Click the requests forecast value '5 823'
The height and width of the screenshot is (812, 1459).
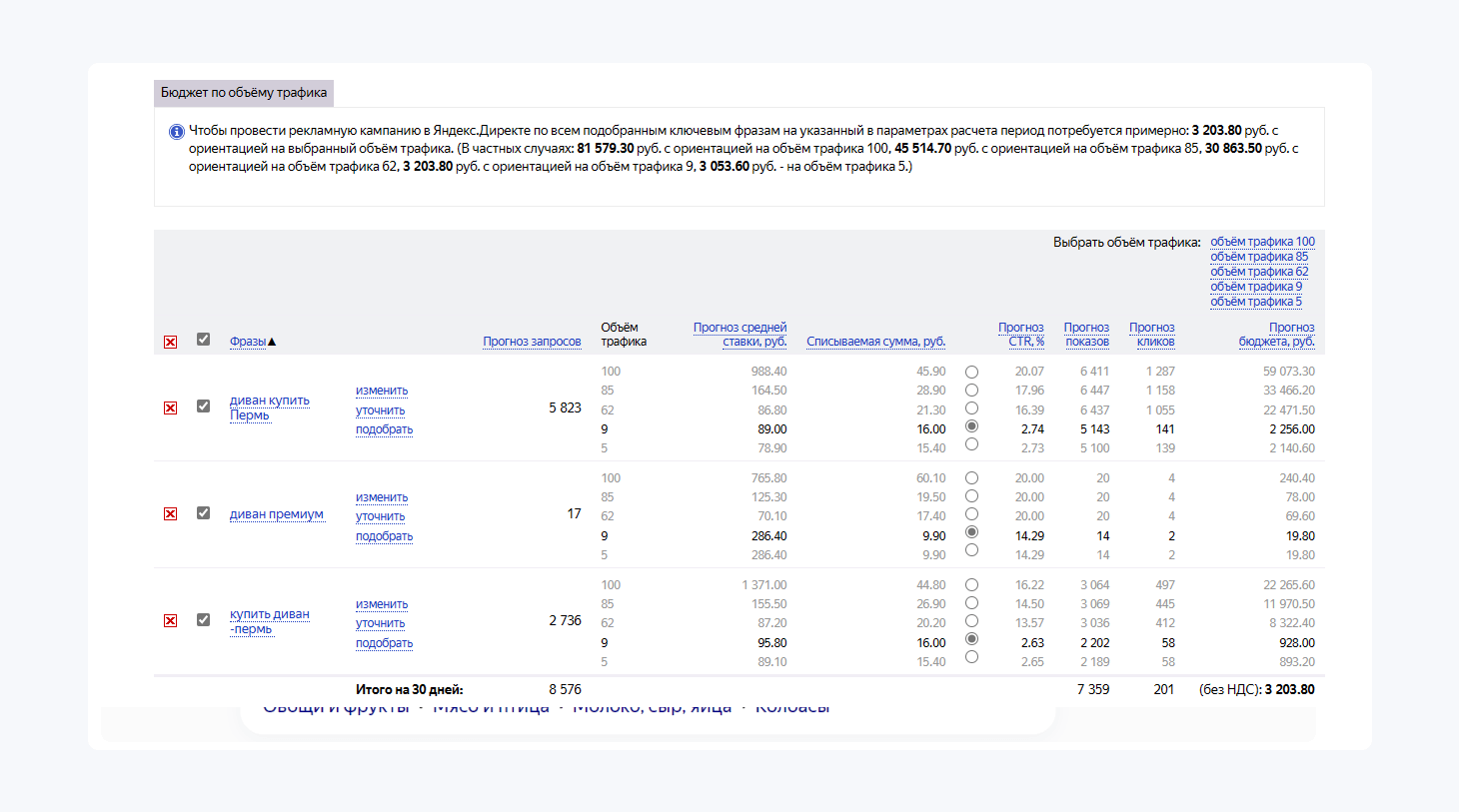565,407
